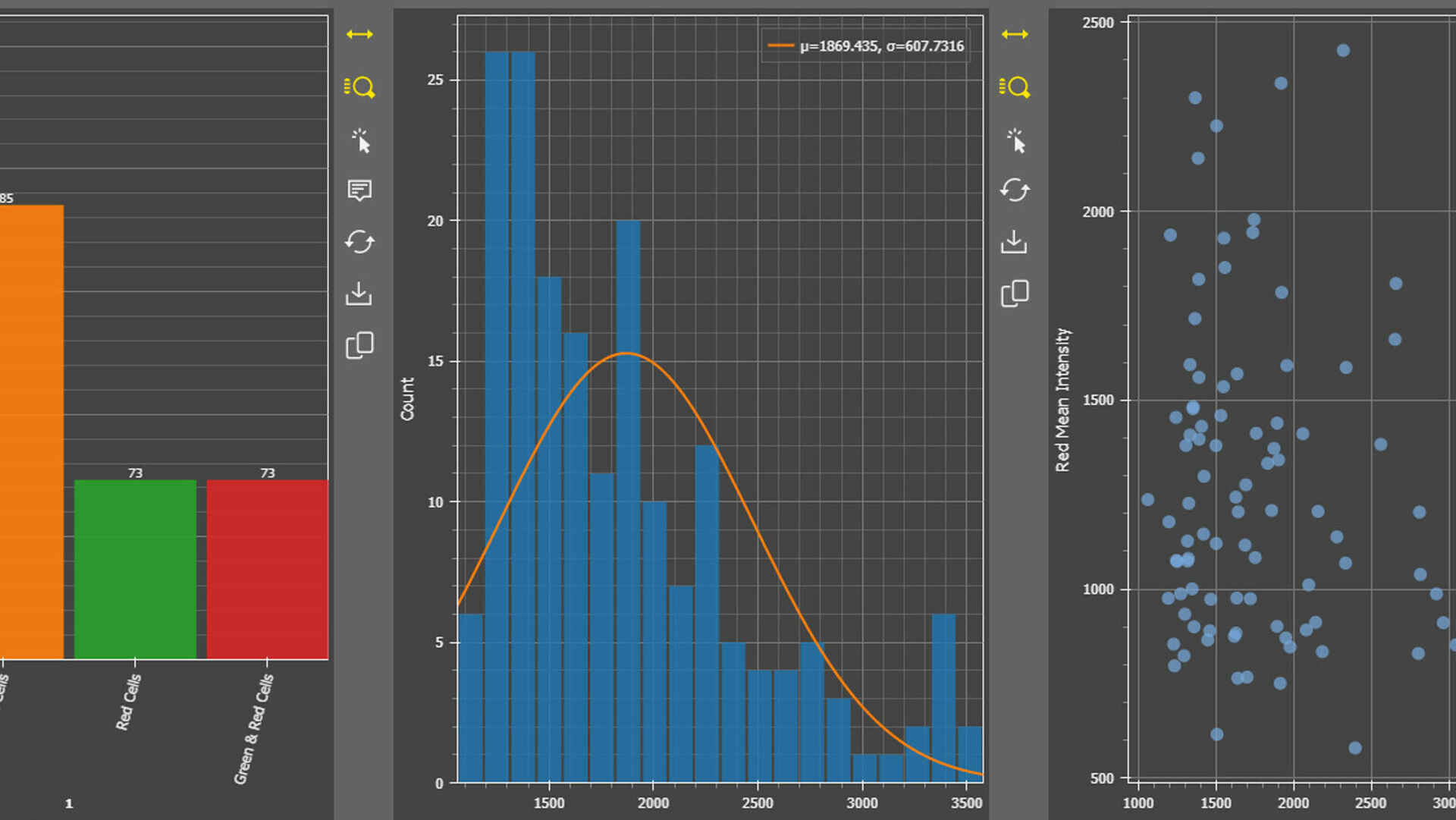Reset the bar chart view with the refresh icon

click(x=359, y=242)
